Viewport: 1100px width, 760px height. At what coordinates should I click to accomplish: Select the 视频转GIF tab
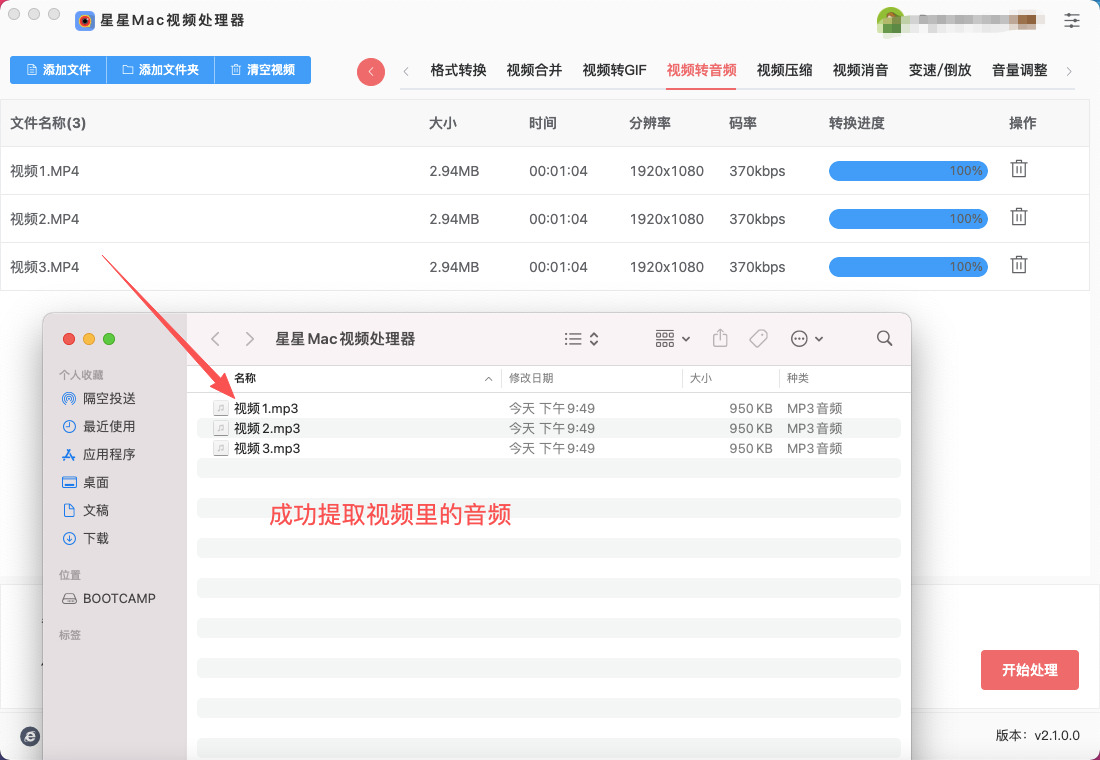614,70
